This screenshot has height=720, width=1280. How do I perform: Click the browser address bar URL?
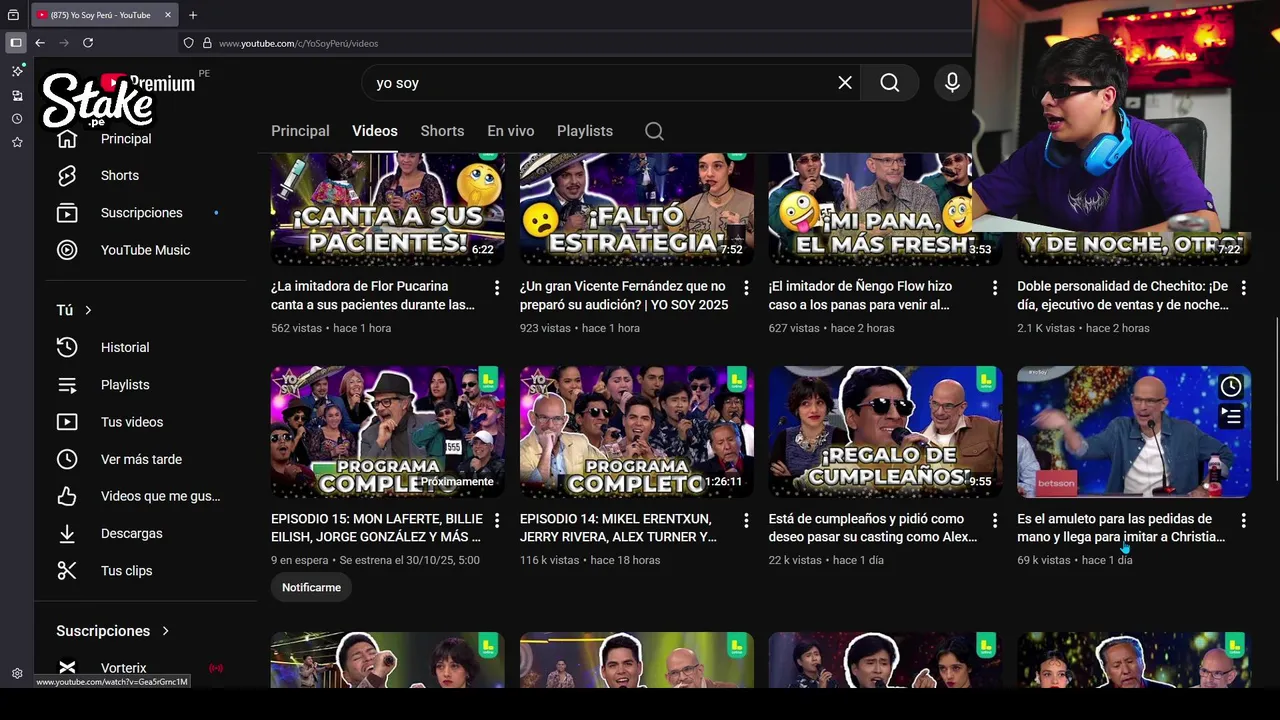298,43
